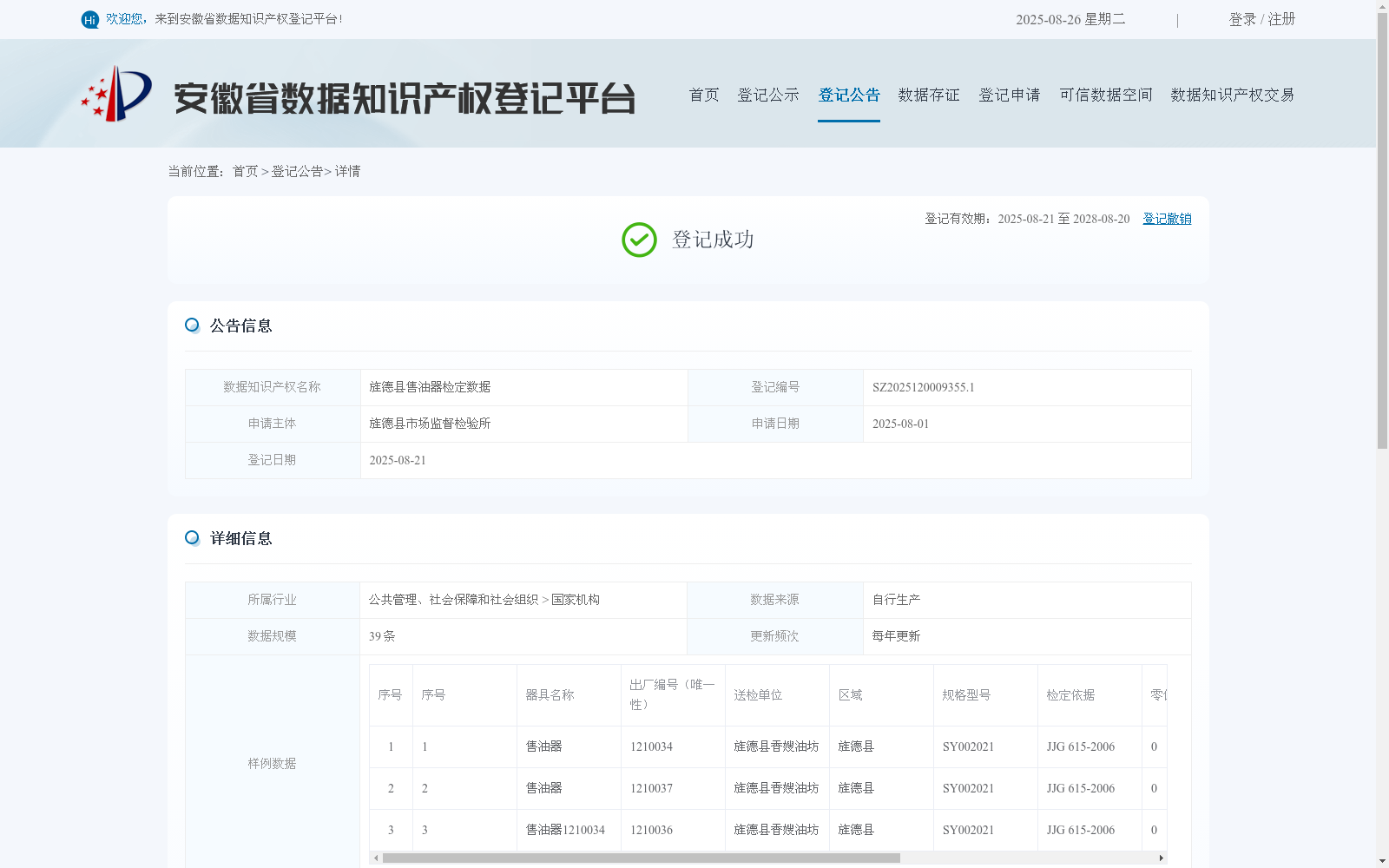
Task: Click the page vertical scrollbar thumb
Action: click(x=1382, y=230)
